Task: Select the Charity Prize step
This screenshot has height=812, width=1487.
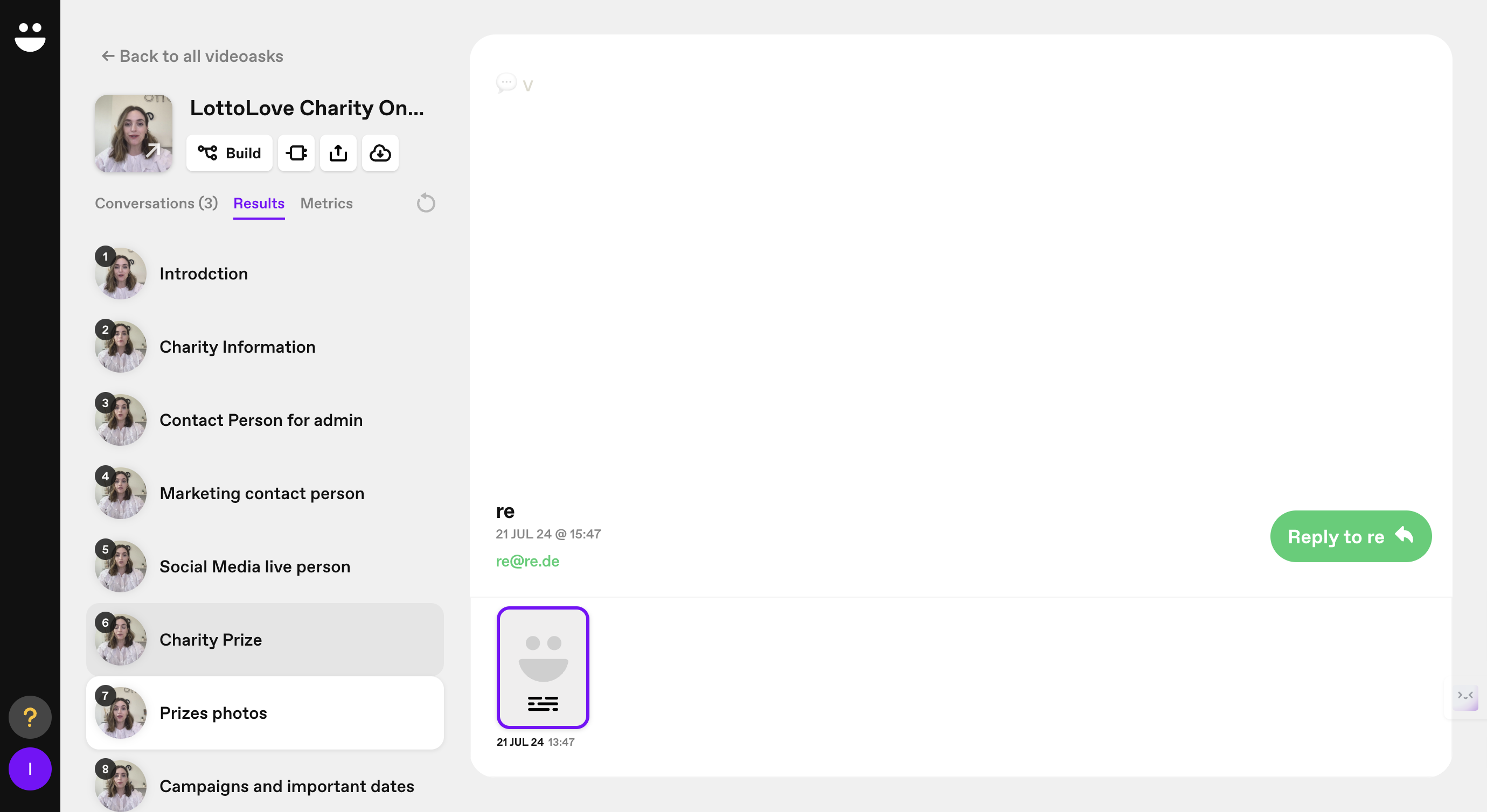Action: tap(211, 640)
